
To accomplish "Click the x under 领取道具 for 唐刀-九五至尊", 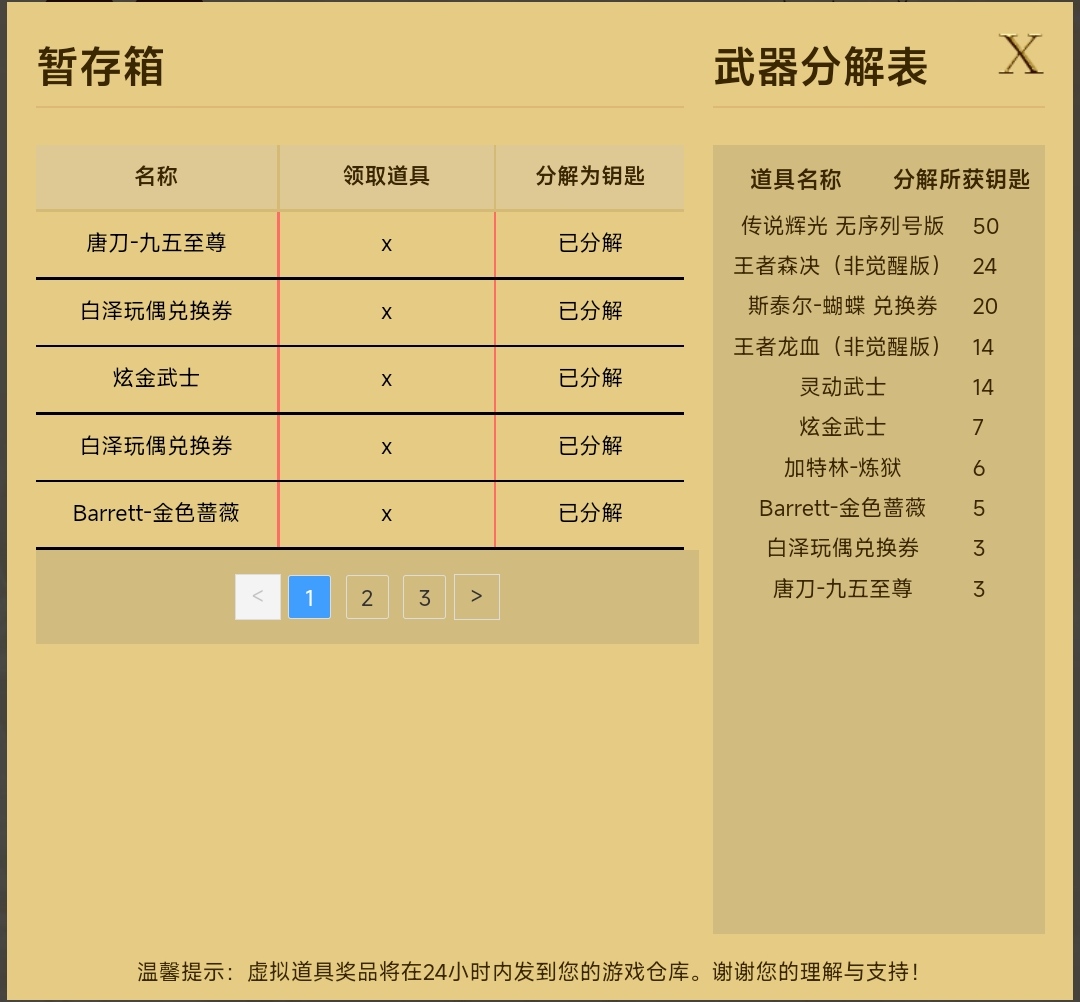I will [386, 244].
